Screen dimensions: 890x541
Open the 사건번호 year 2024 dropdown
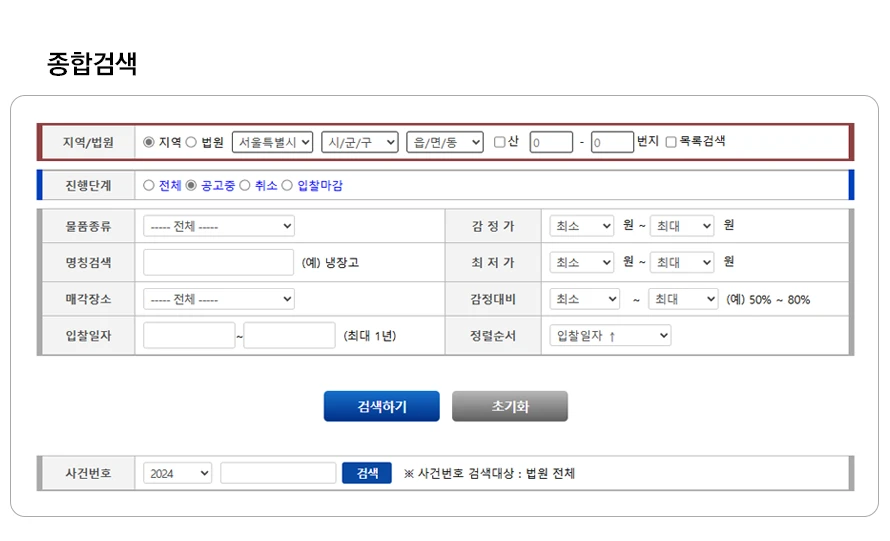[x=177, y=473]
